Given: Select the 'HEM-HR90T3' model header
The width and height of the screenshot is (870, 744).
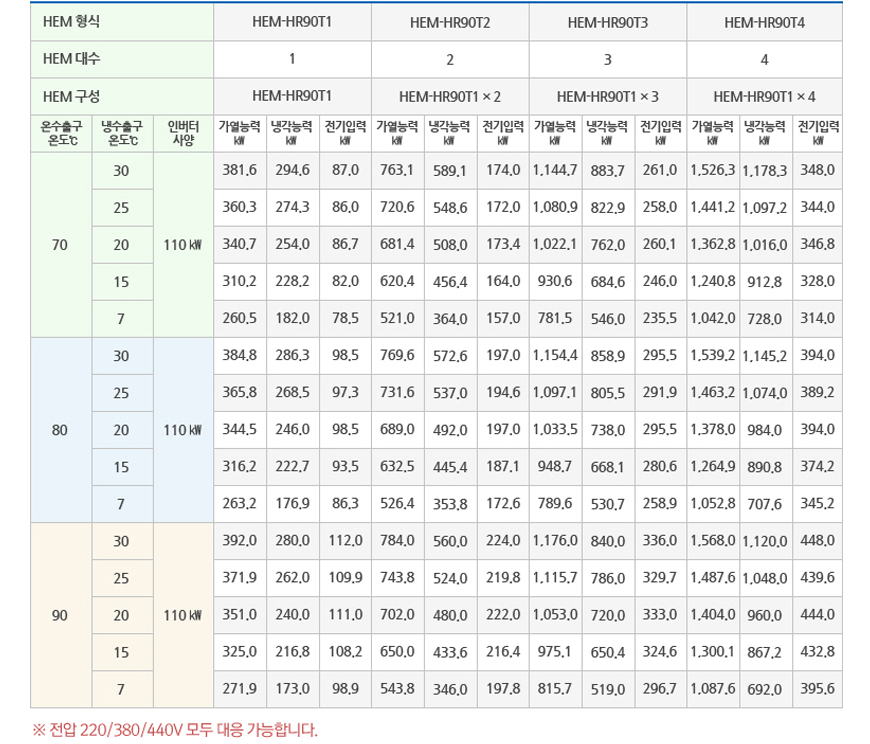Looking at the screenshot, I should pos(608,22).
